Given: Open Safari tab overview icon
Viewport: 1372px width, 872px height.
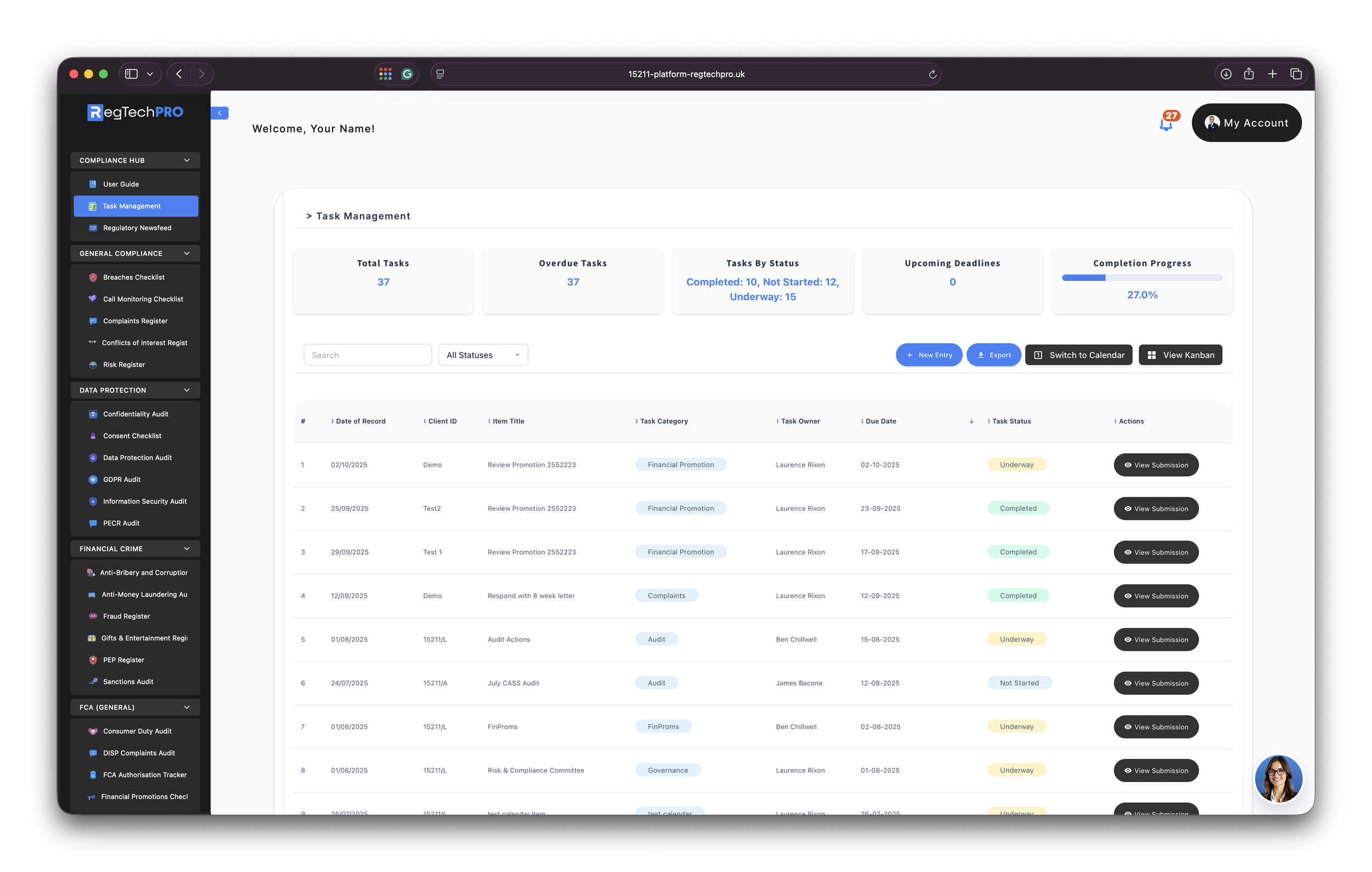Looking at the screenshot, I should pyautogui.click(x=1296, y=74).
